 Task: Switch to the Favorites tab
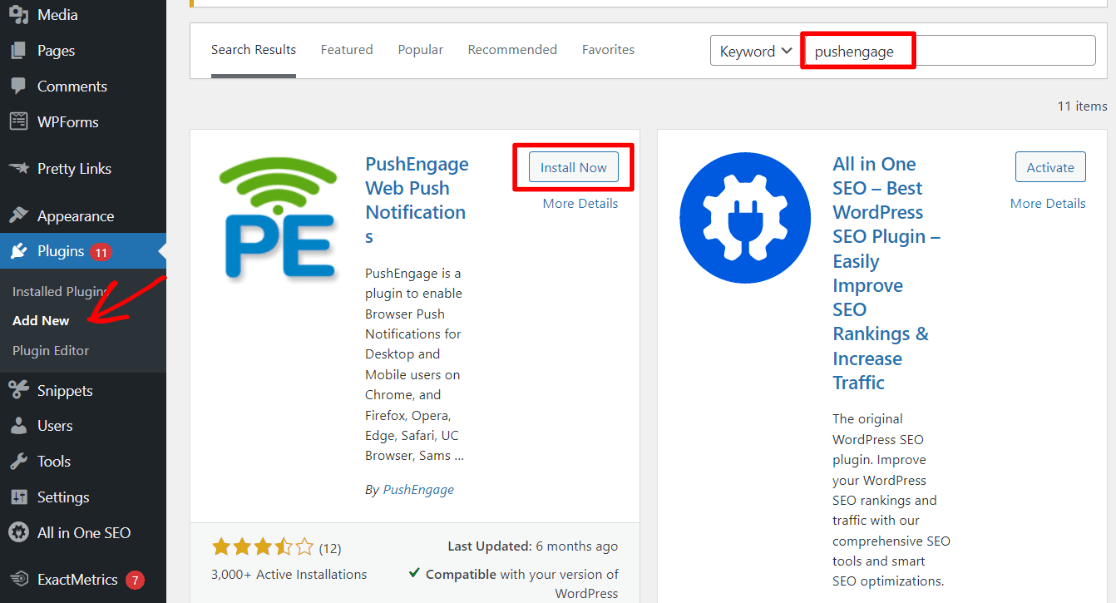(608, 50)
